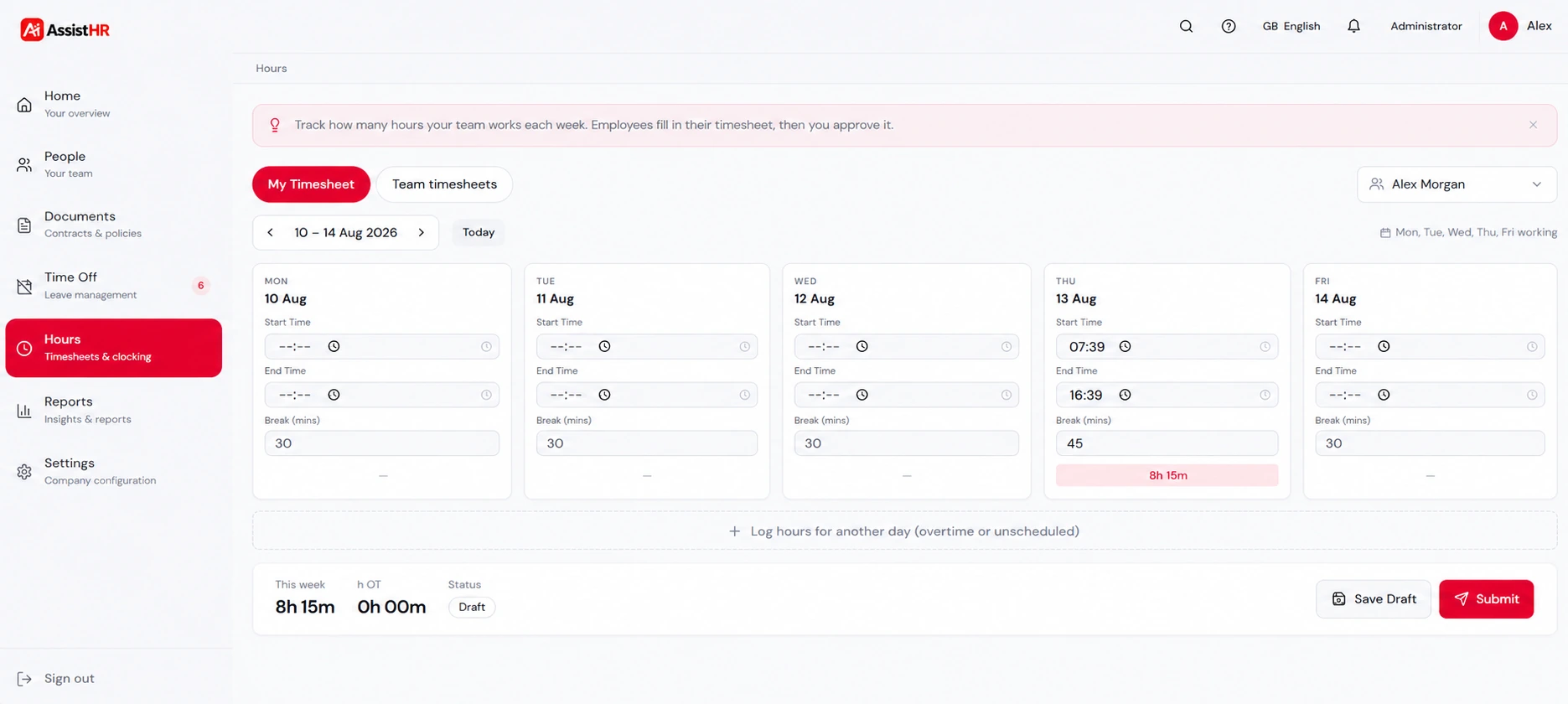This screenshot has width=1568, height=704.
Task: Open the Monday End Time clock picker
Action: pyautogui.click(x=334, y=395)
